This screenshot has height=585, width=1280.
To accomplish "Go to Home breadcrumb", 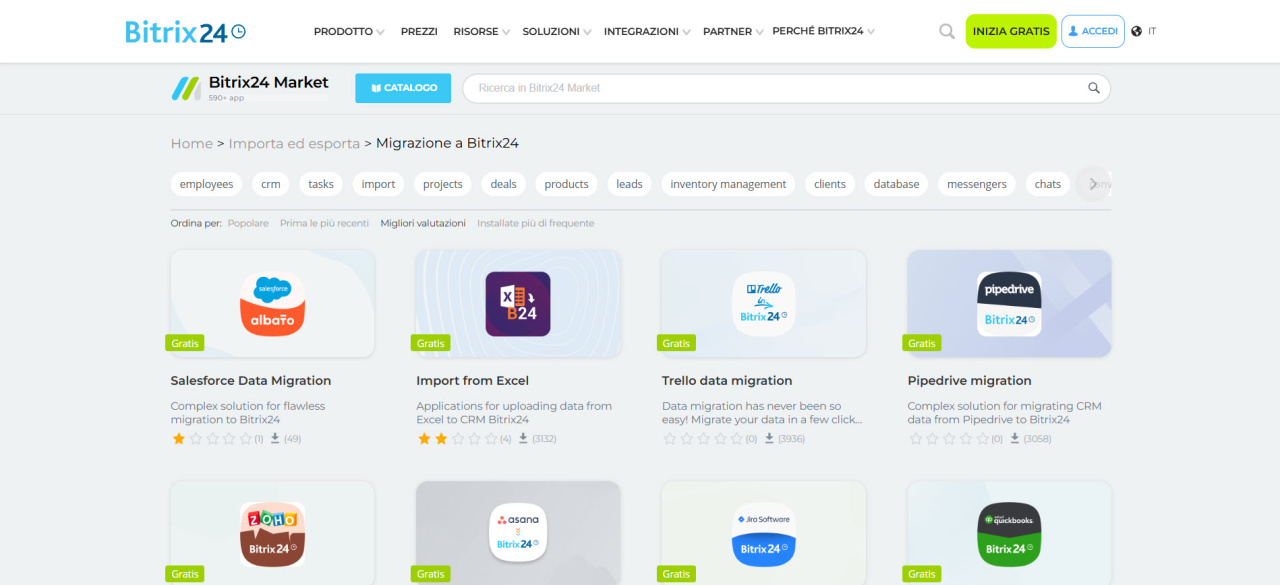I will point(191,143).
